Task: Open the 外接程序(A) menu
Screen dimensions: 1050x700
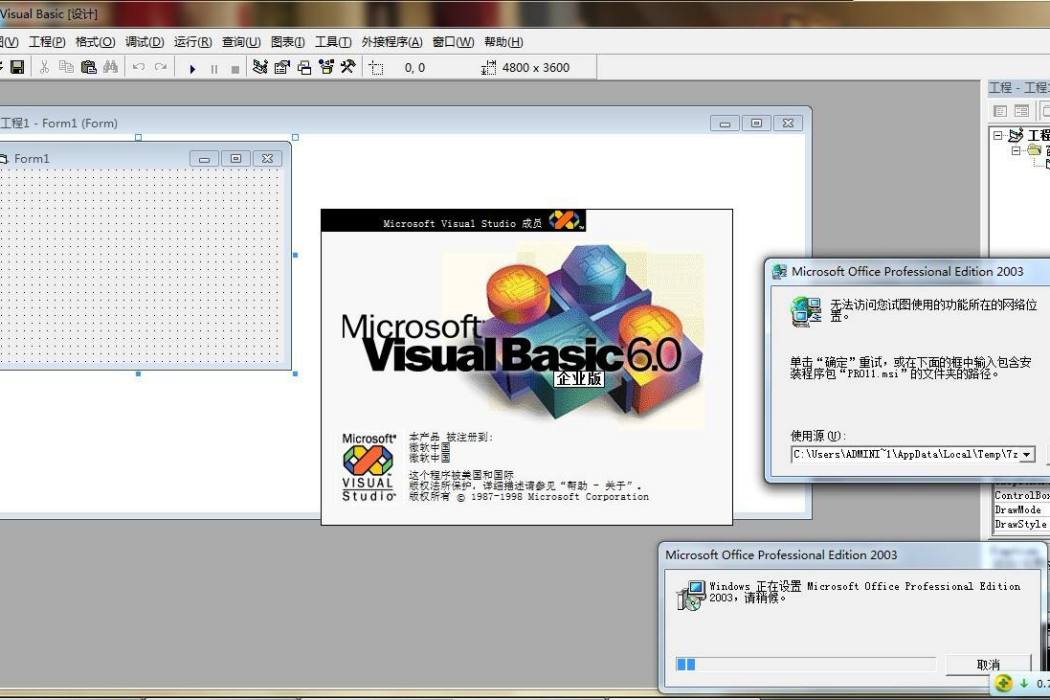Action: [x=392, y=42]
